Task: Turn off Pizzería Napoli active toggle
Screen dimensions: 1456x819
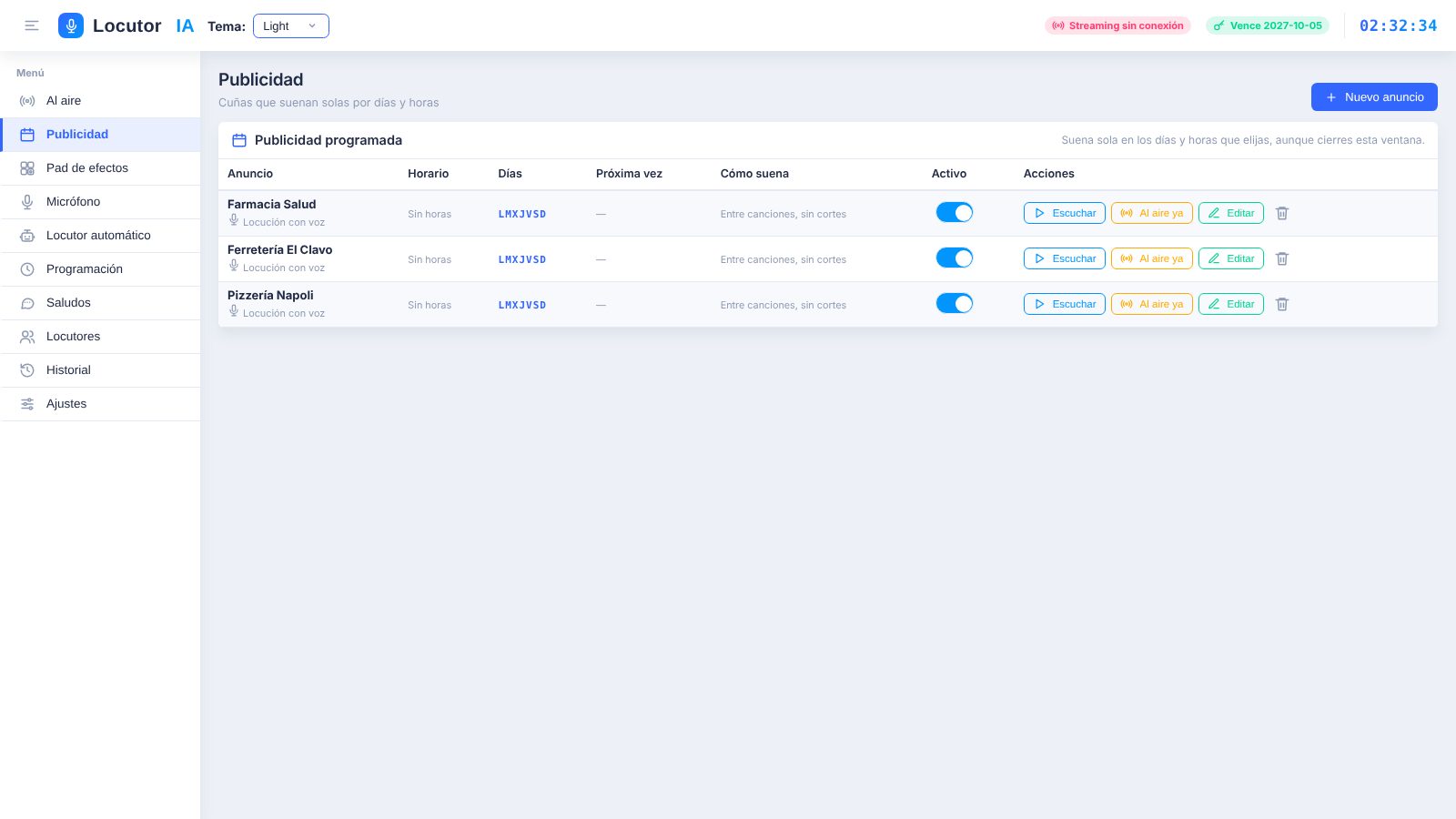Action: click(x=955, y=303)
